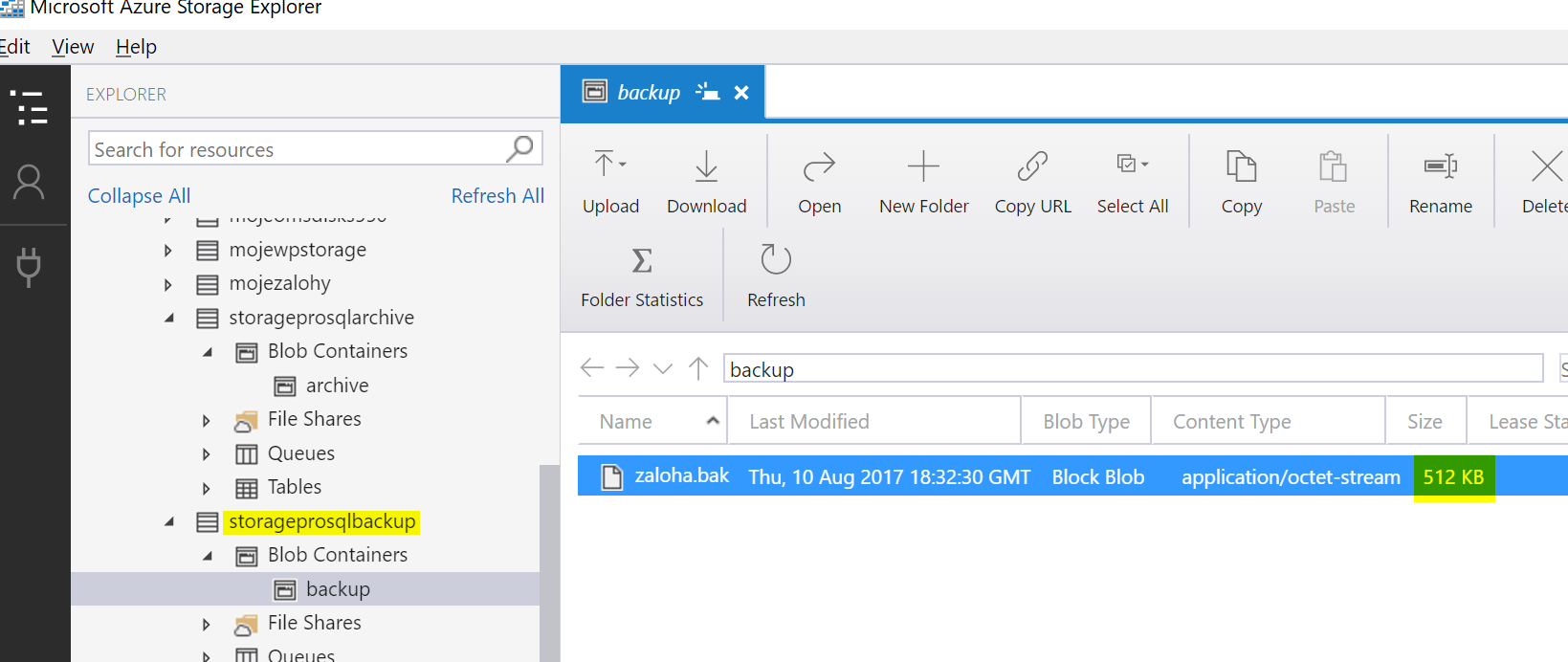
Task: Click Collapse All link
Action: pyautogui.click(x=139, y=196)
